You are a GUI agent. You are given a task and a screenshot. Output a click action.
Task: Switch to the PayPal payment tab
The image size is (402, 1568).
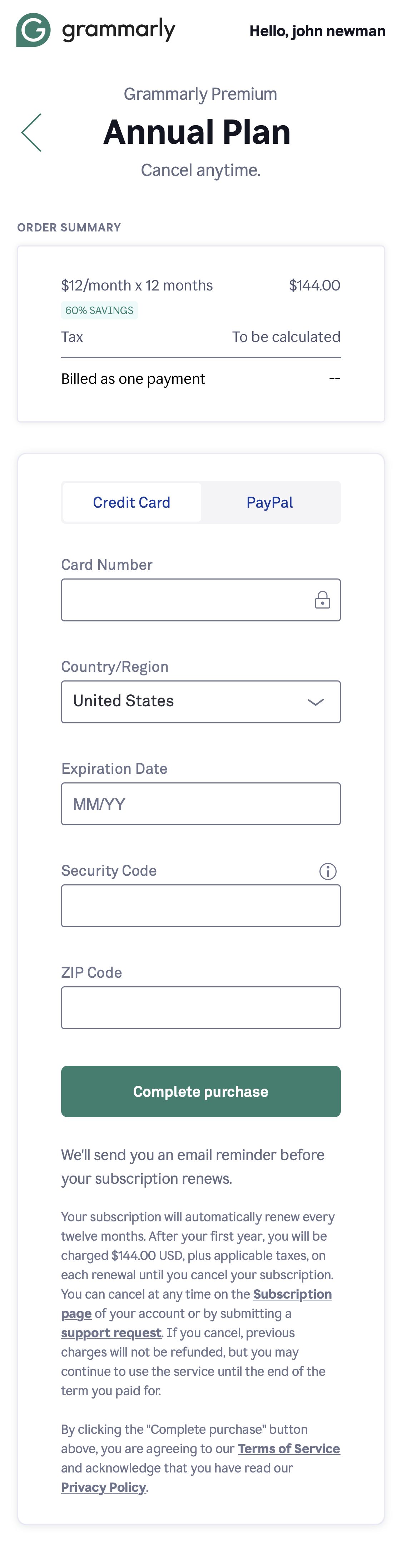[270, 502]
